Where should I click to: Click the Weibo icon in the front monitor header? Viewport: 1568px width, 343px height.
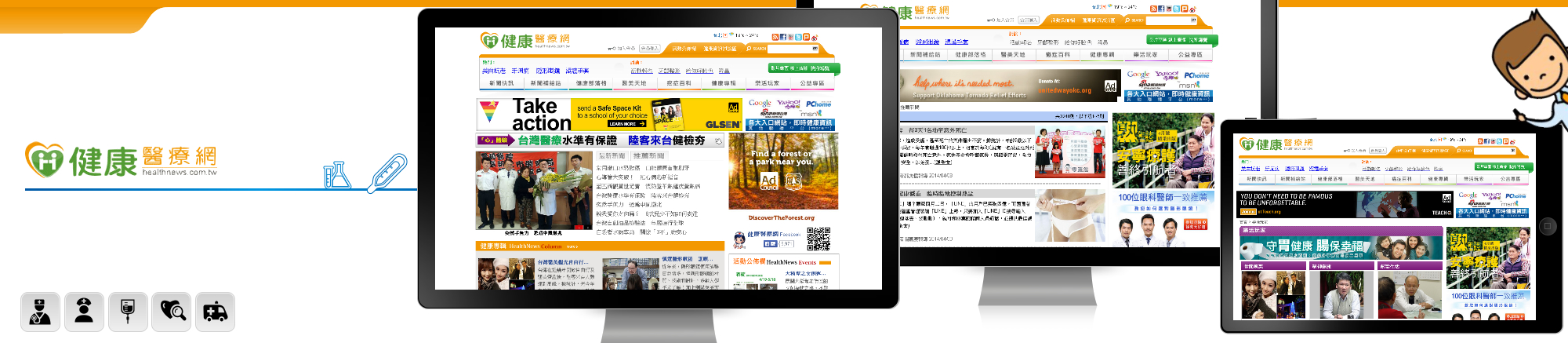point(814,37)
